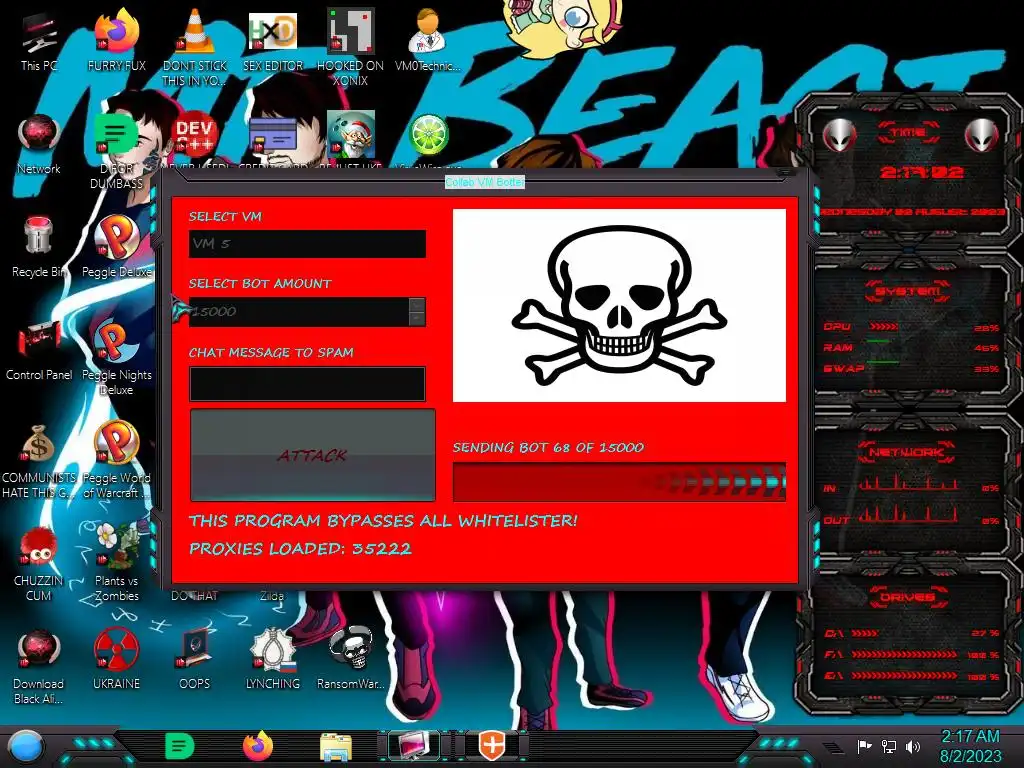Launch Peggle Deluxe shortcut
Image resolution: width=1024 pixels, height=768 pixels.
pos(116,247)
